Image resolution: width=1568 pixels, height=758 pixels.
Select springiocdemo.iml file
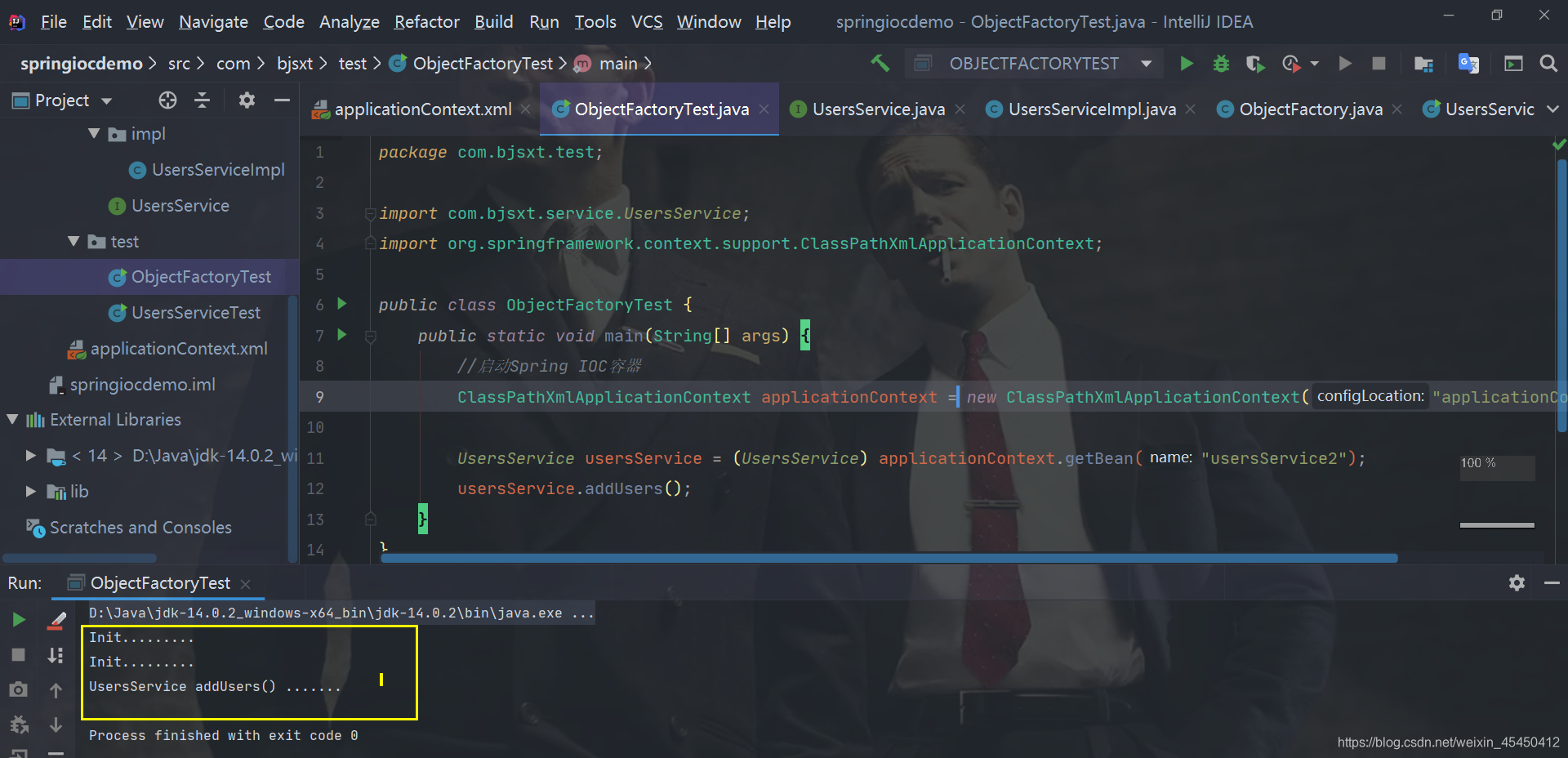pyautogui.click(x=142, y=384)
